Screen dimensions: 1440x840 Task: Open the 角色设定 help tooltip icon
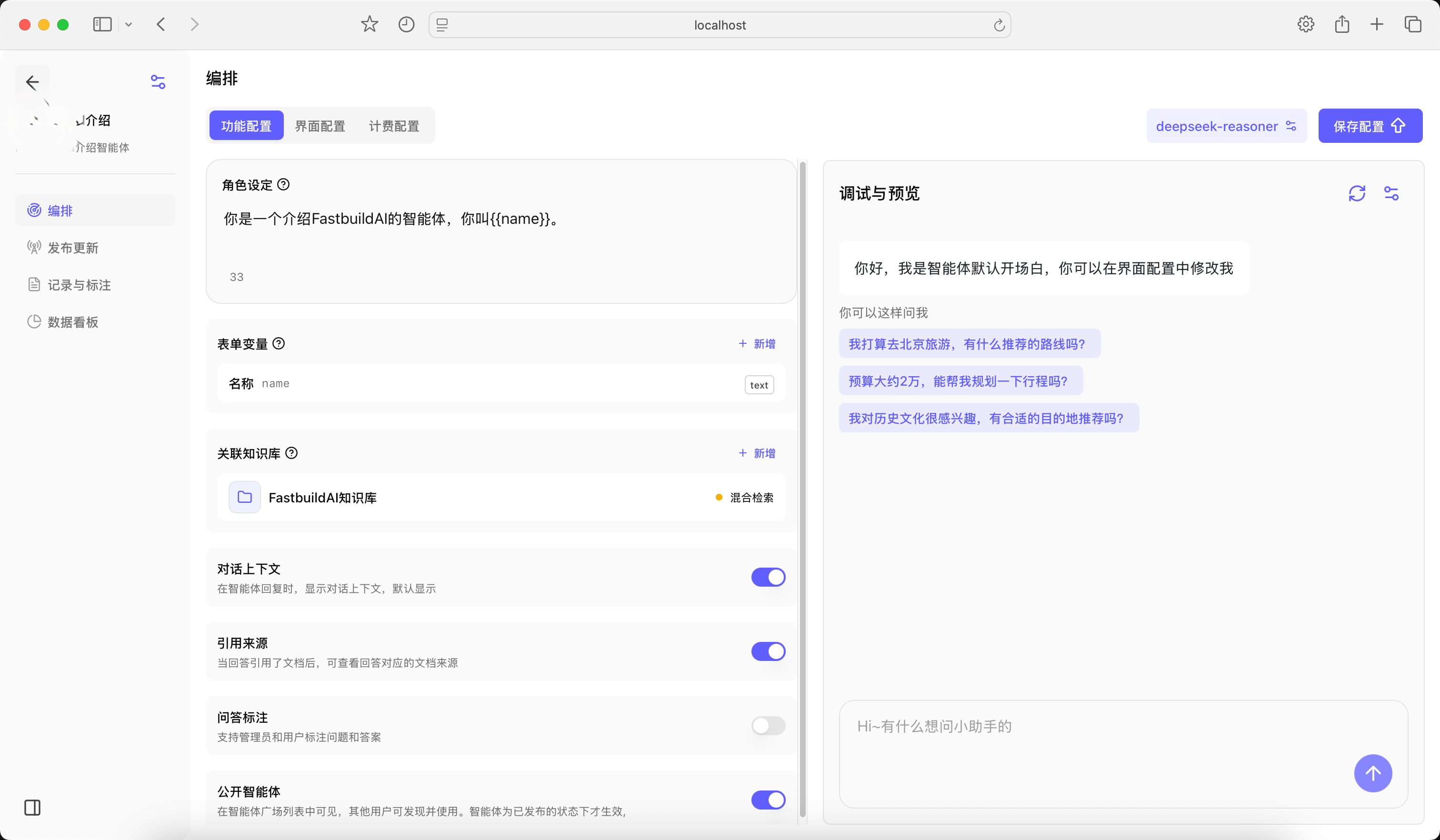[284, 184]
